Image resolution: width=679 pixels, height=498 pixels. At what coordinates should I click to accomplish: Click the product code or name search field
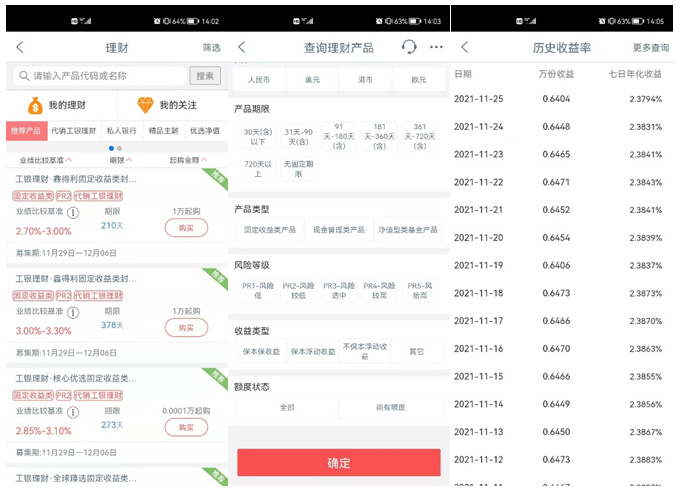(x=100, y=76)
